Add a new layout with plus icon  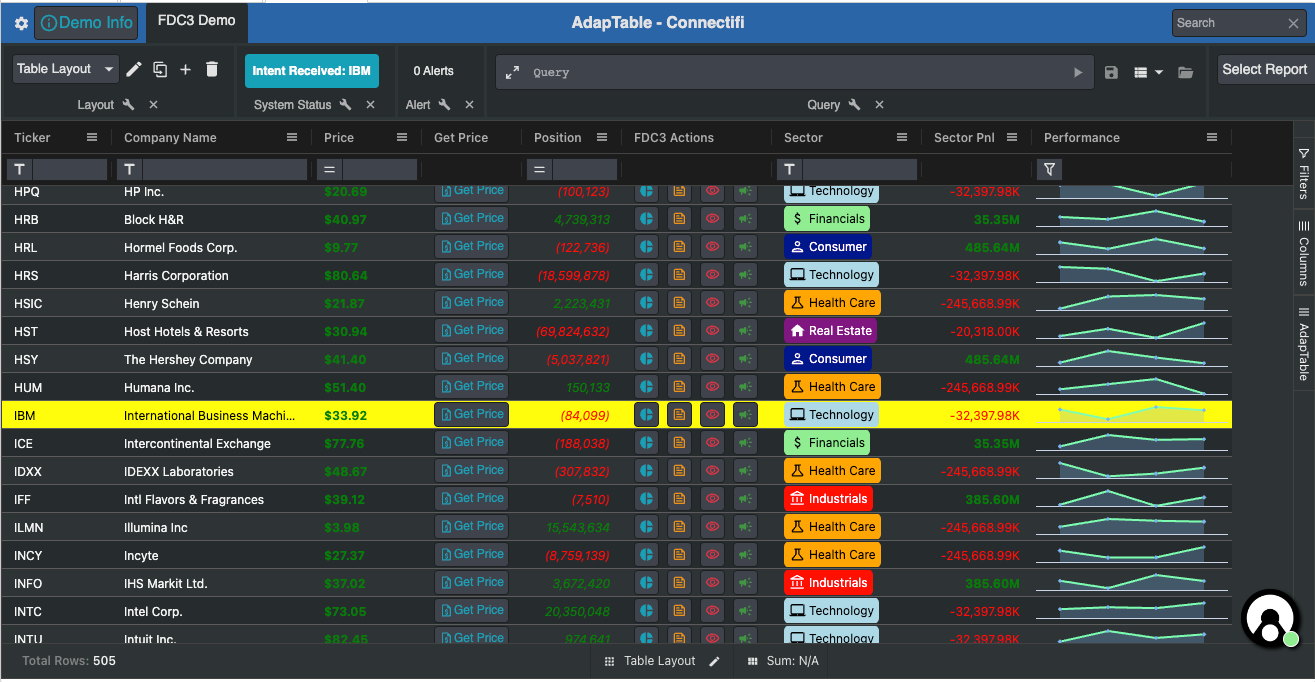click(x=185, y=69)
